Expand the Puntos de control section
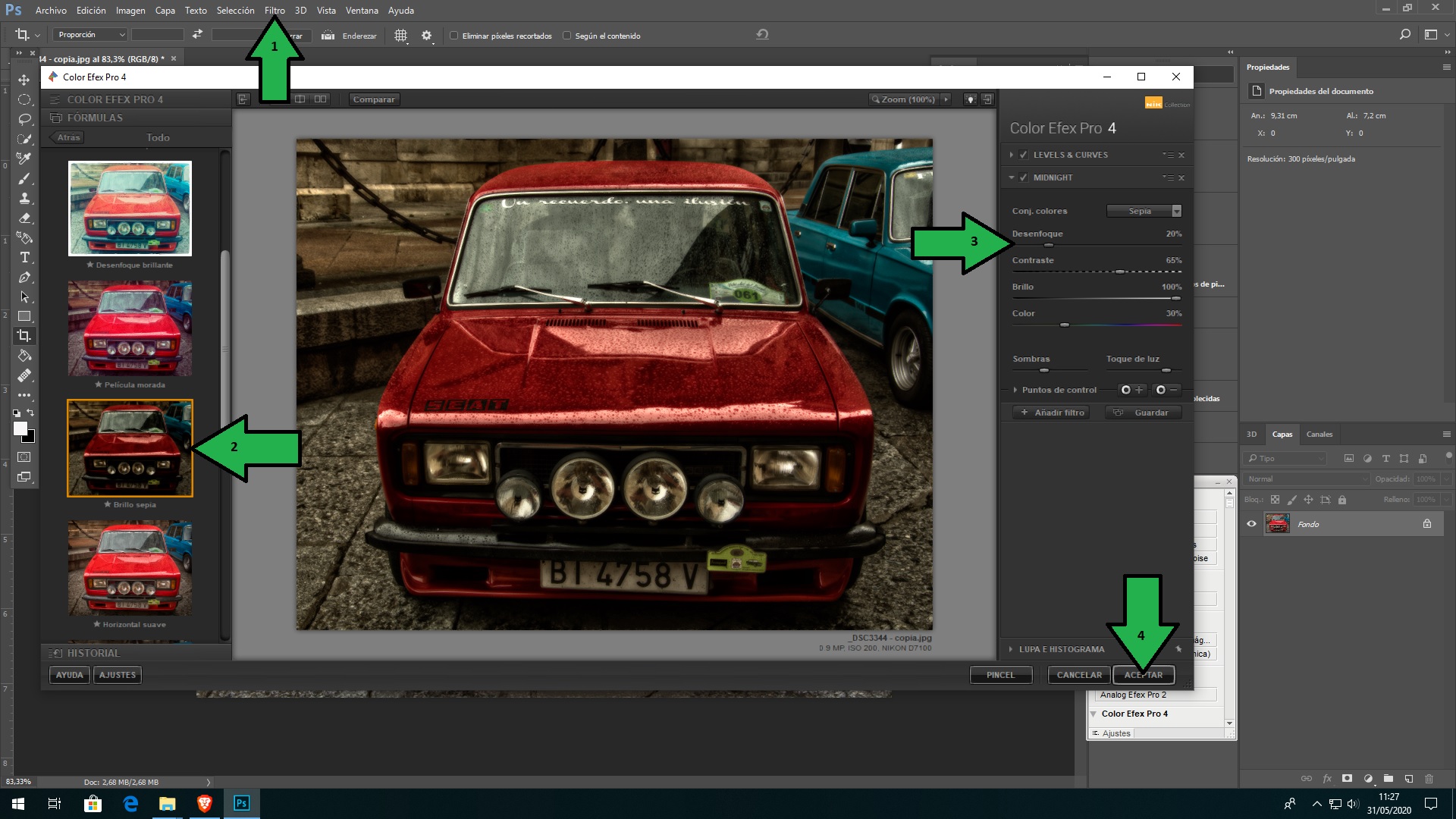 pyautogui.click(x=1016, y=388)
